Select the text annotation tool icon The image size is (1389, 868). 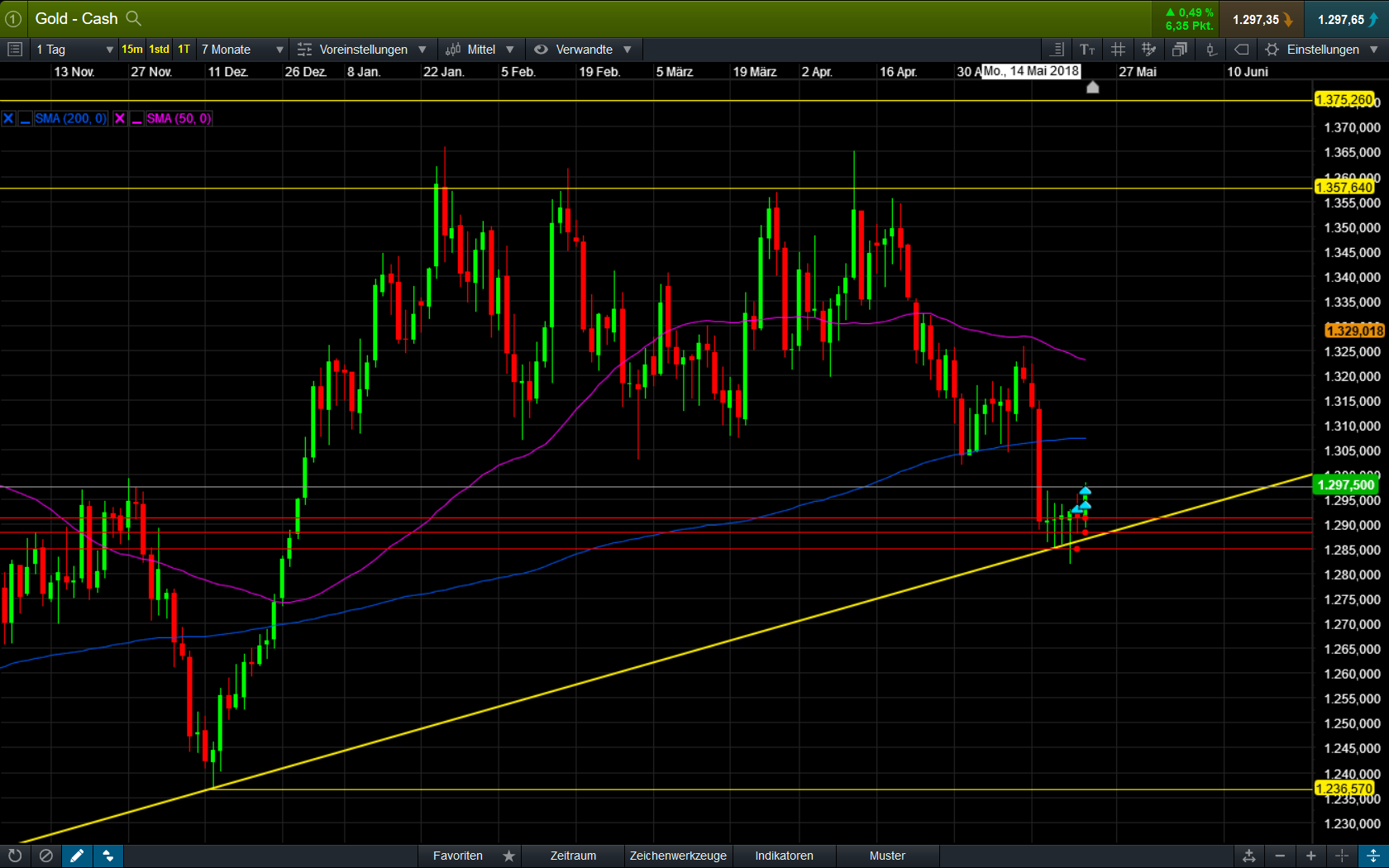tap(1087, 50)
